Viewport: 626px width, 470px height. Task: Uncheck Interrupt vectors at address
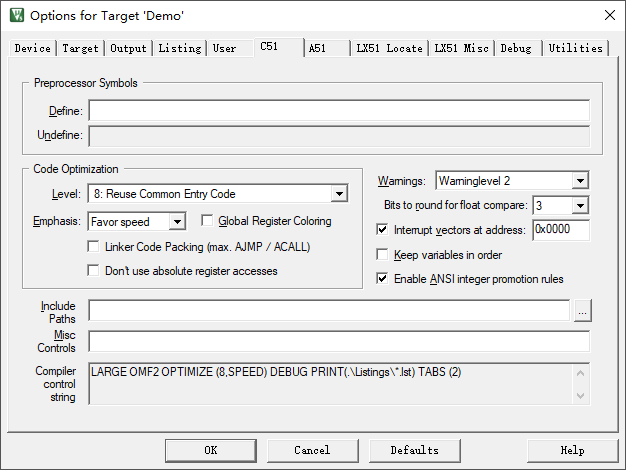383,229
